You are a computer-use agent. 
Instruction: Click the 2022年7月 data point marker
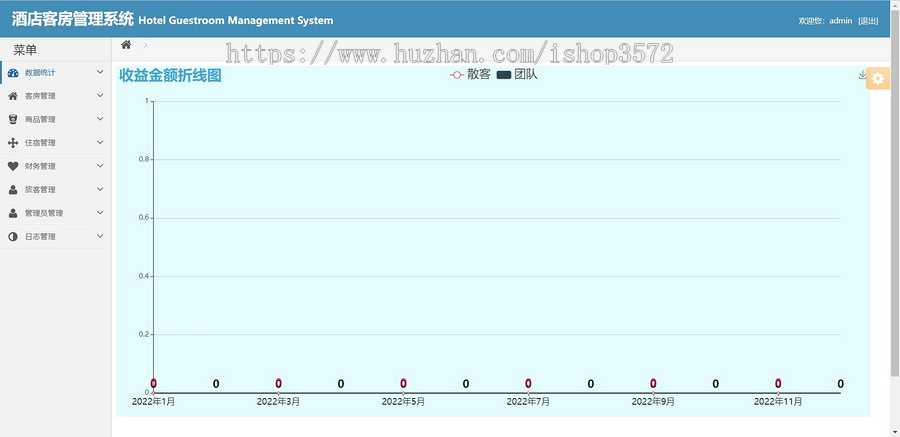coord(528,393)
